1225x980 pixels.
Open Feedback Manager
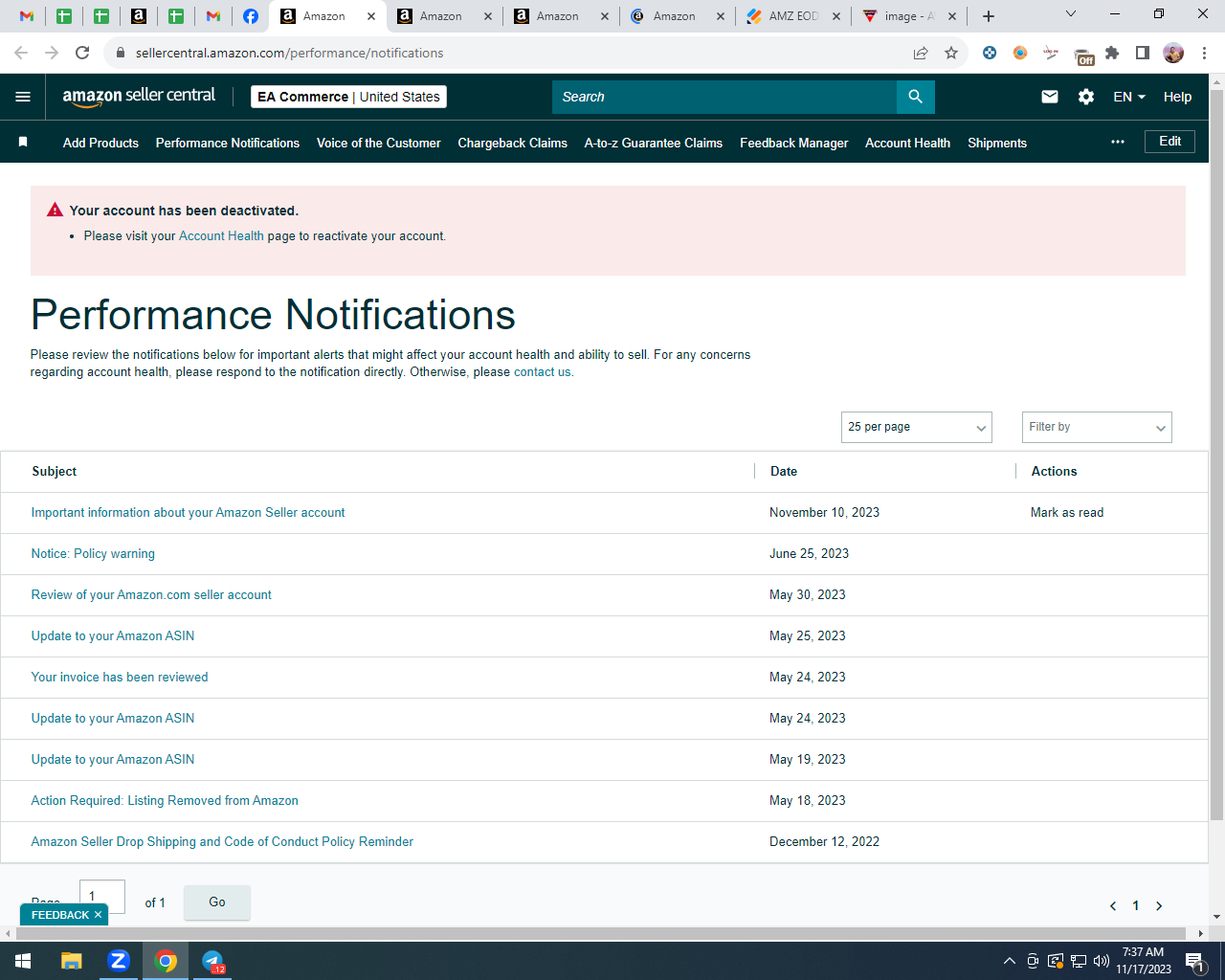pyautogui.click(x=794, y=143)
